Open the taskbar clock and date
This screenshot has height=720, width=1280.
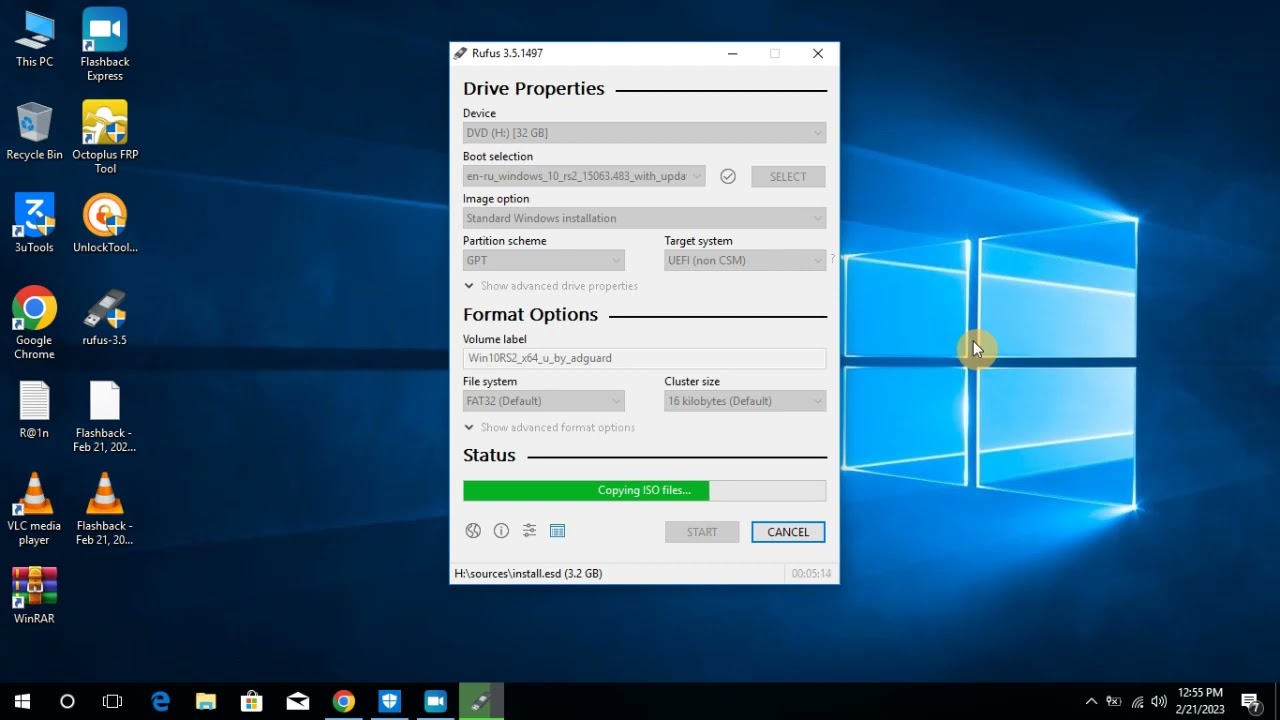point(1200,701)
